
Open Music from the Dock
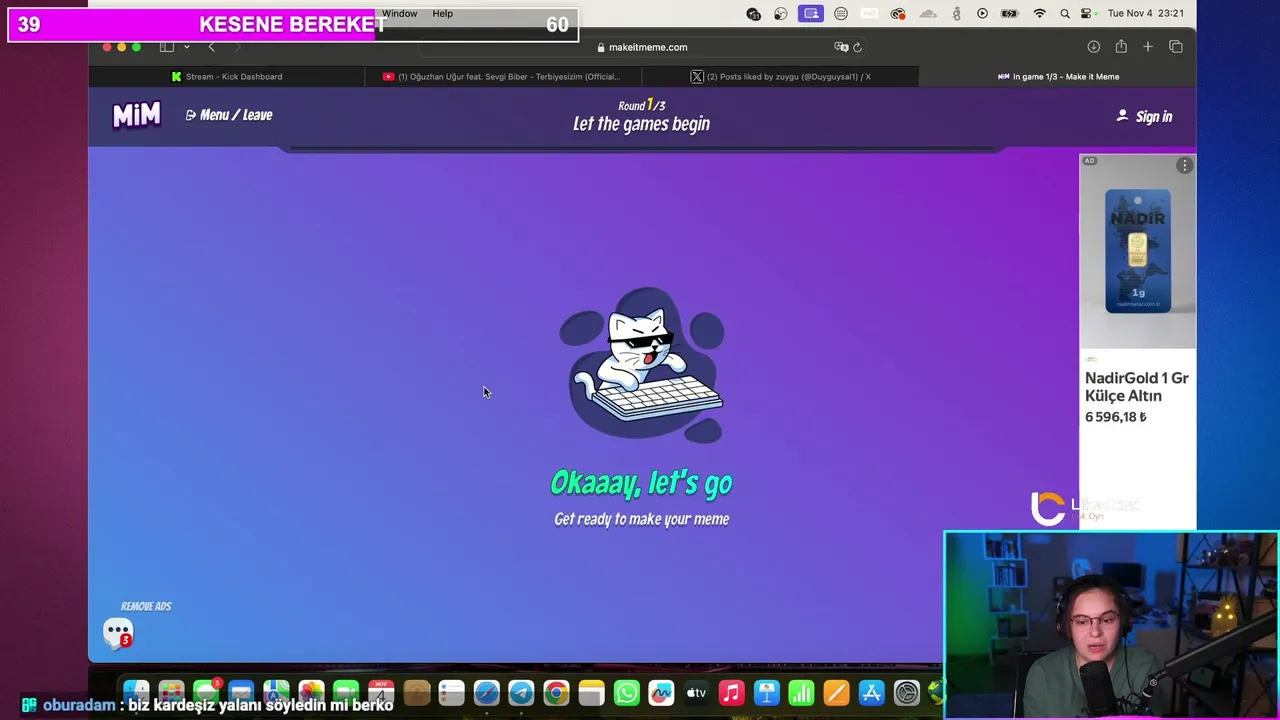coord(731,692)
